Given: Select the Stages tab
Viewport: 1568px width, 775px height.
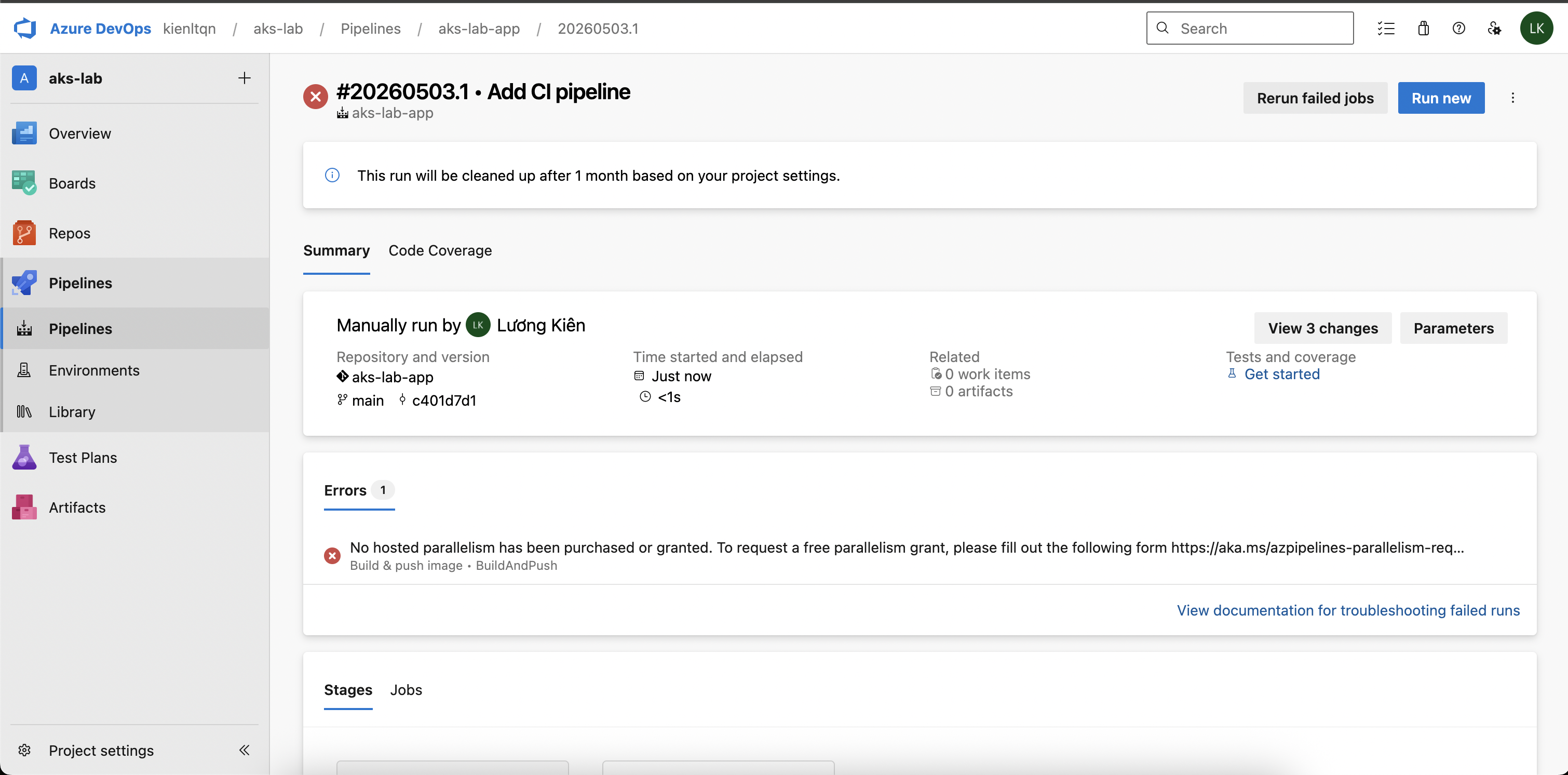Looking at the screenshot, I should point(348,690).
